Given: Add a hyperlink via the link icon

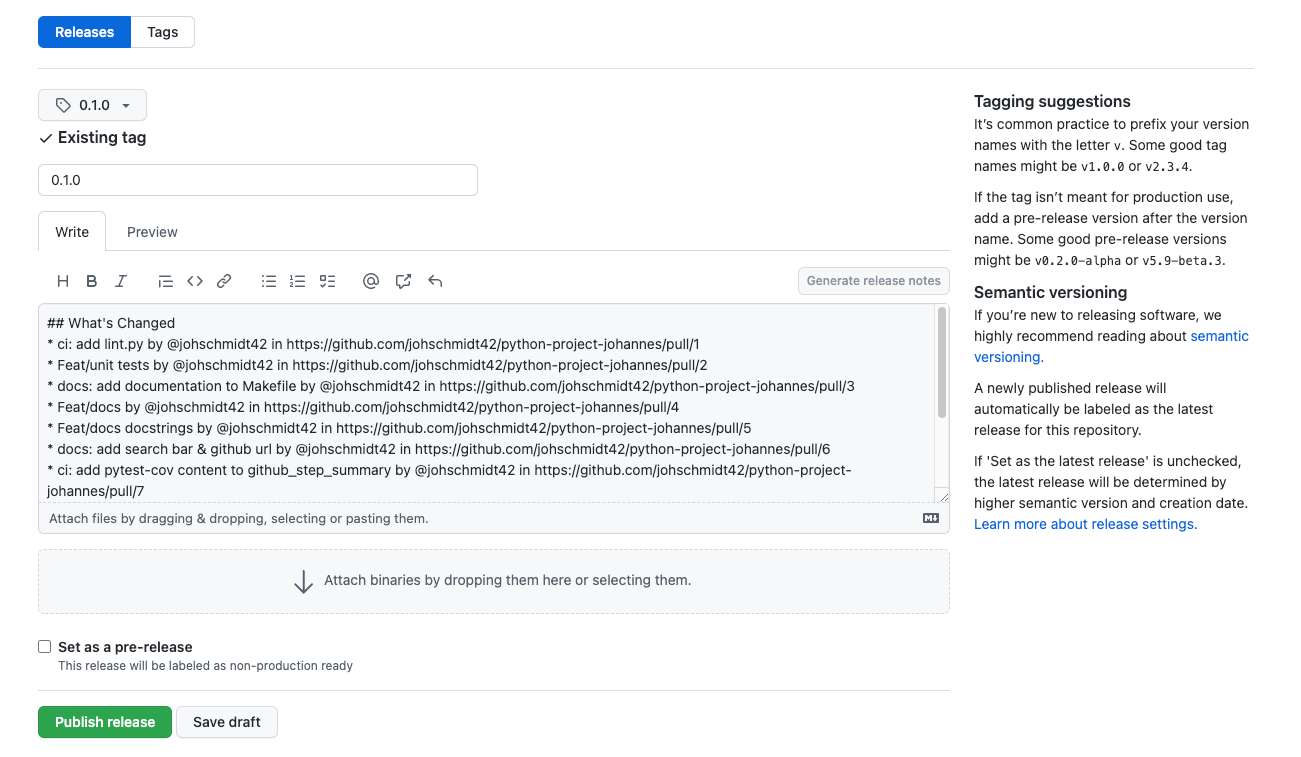Looking at the screenshot, I should click(224, 282).
